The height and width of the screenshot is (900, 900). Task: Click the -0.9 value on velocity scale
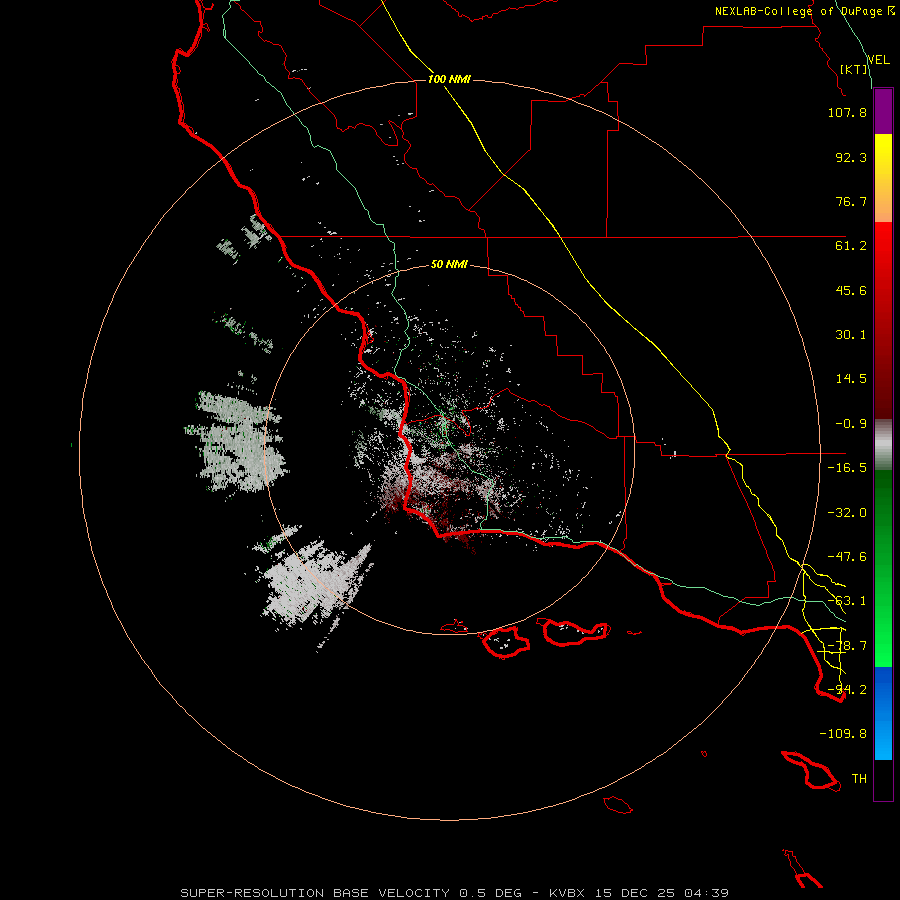(851, 424)
